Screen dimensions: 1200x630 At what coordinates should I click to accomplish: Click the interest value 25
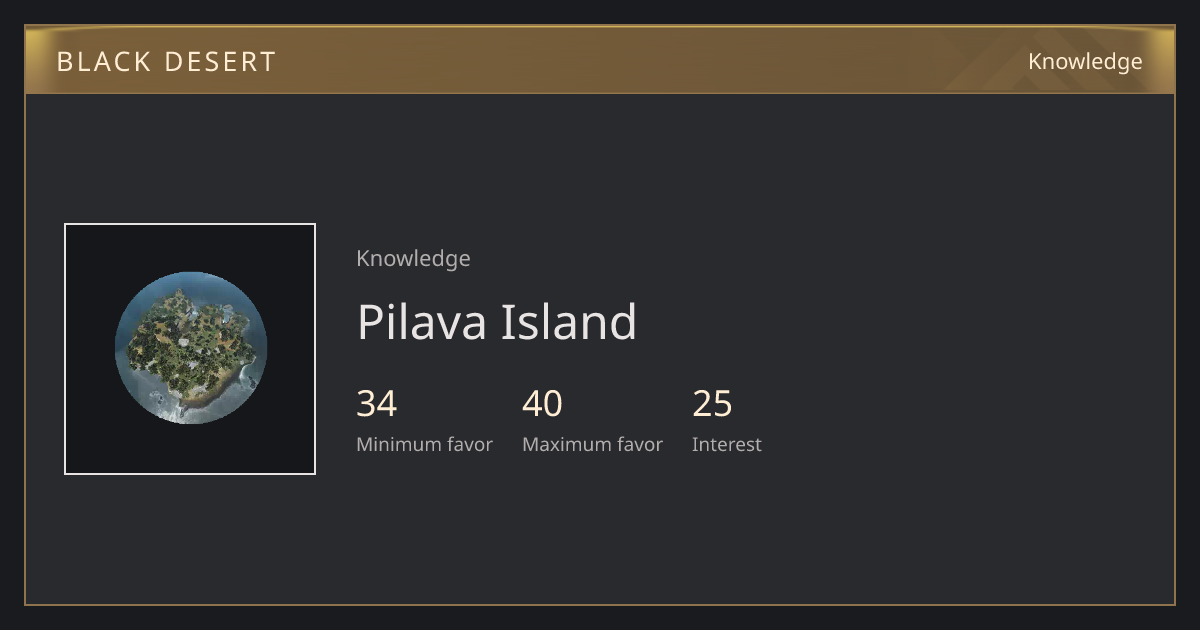(x=712, y=404)
